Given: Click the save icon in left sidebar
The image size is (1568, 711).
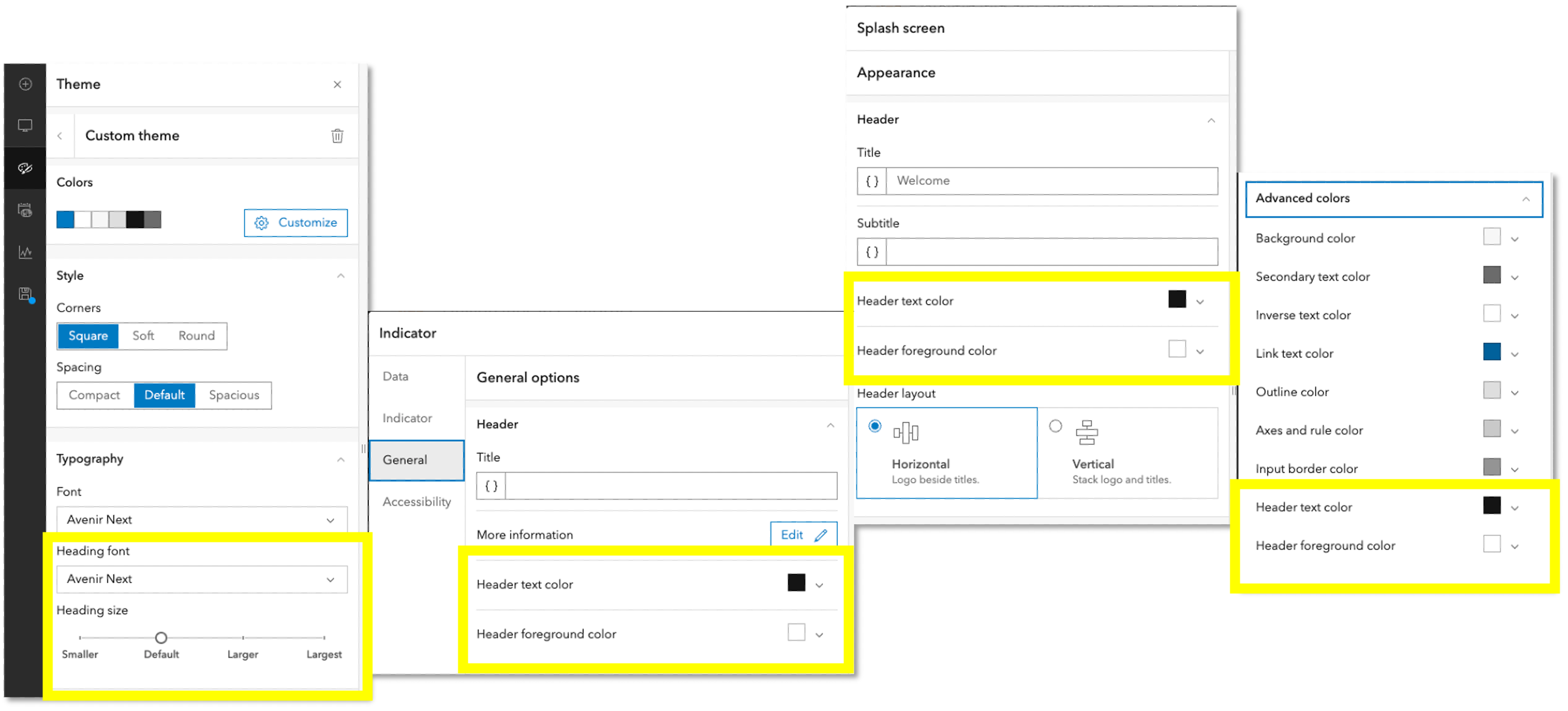Looking at the screenshot, I should 25,294.
